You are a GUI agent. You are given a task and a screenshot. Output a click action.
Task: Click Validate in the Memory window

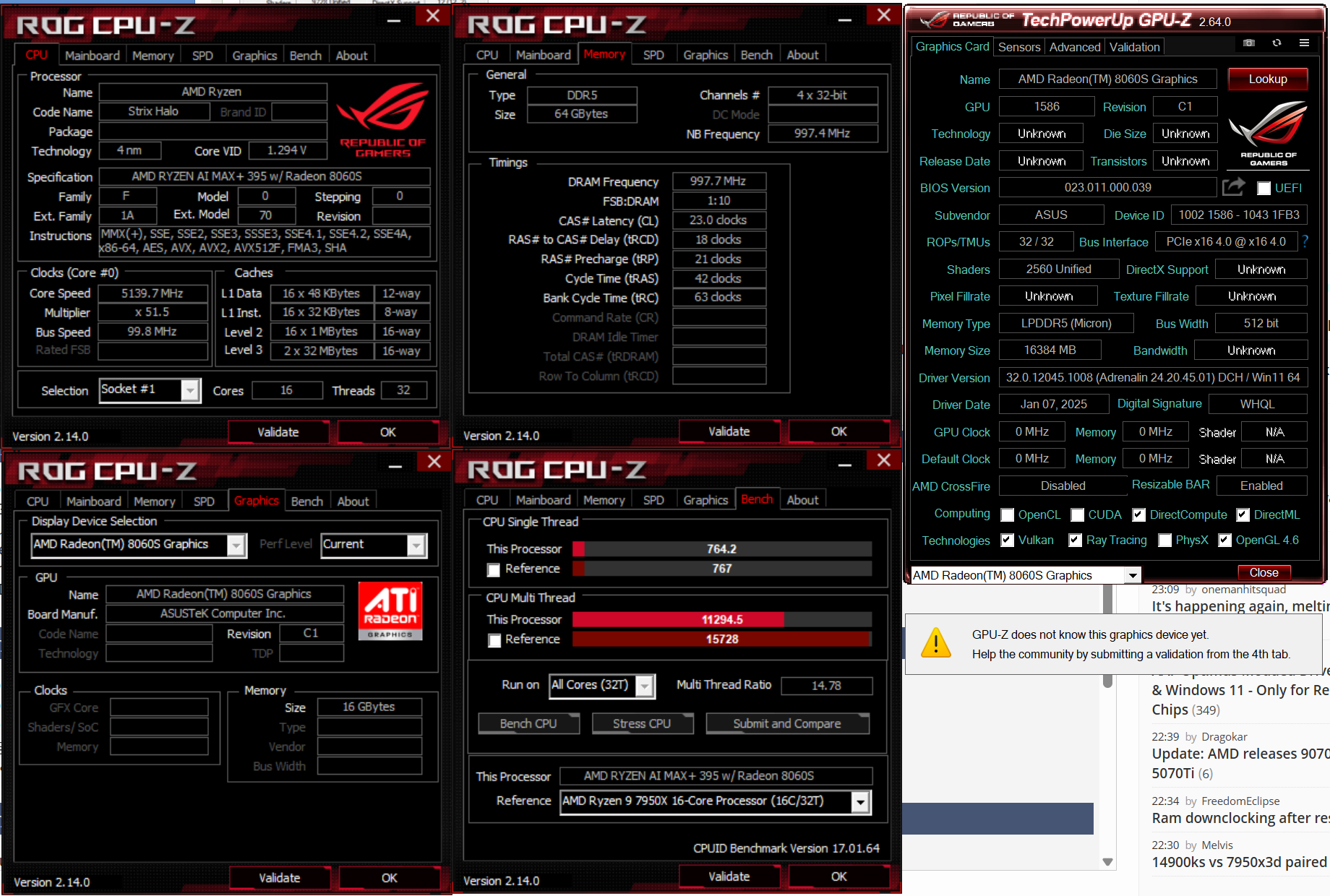pyautogui.click(x=729, y=432)
